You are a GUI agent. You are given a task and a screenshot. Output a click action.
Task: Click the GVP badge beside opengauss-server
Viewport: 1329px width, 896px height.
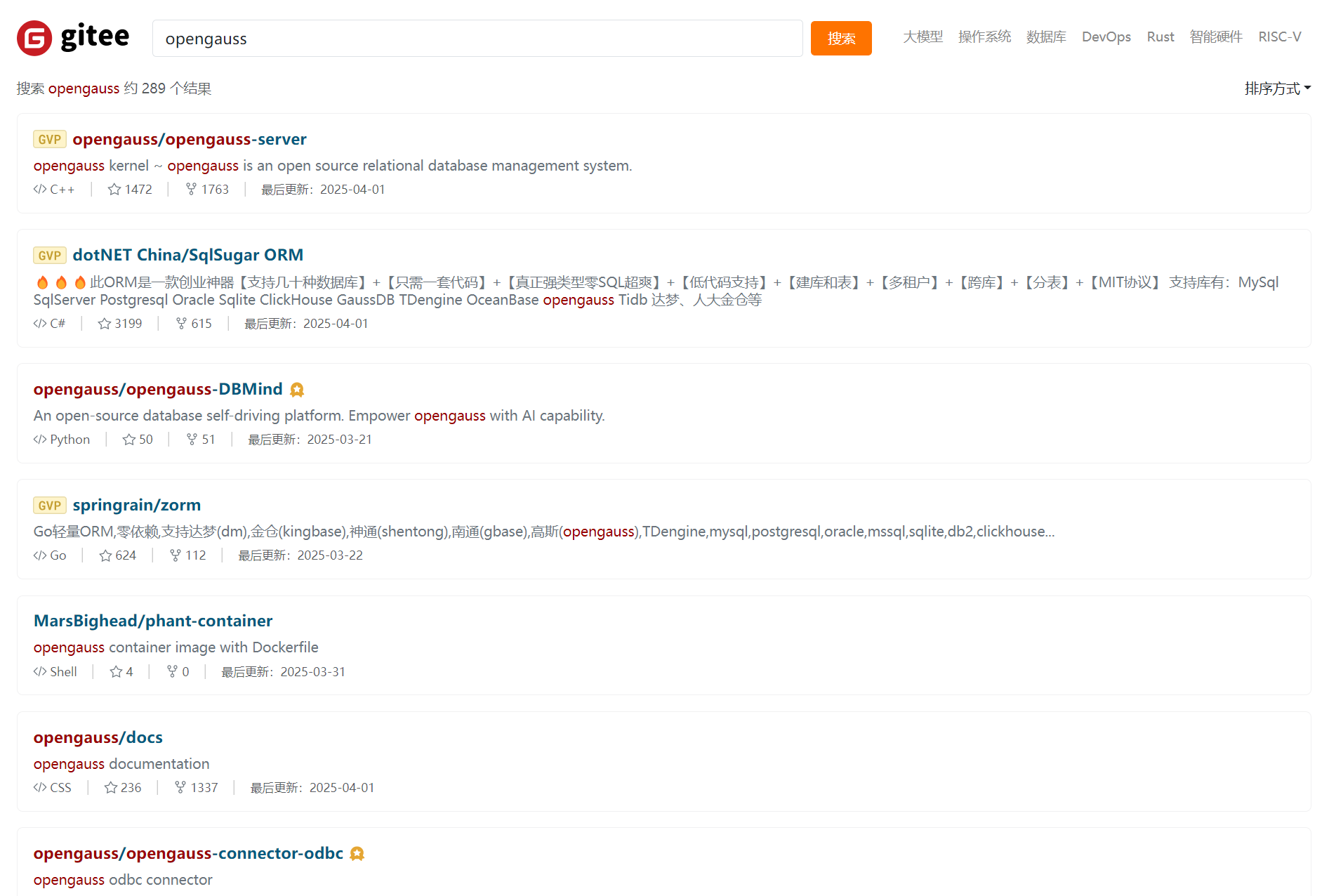click(x=50, y=139)
